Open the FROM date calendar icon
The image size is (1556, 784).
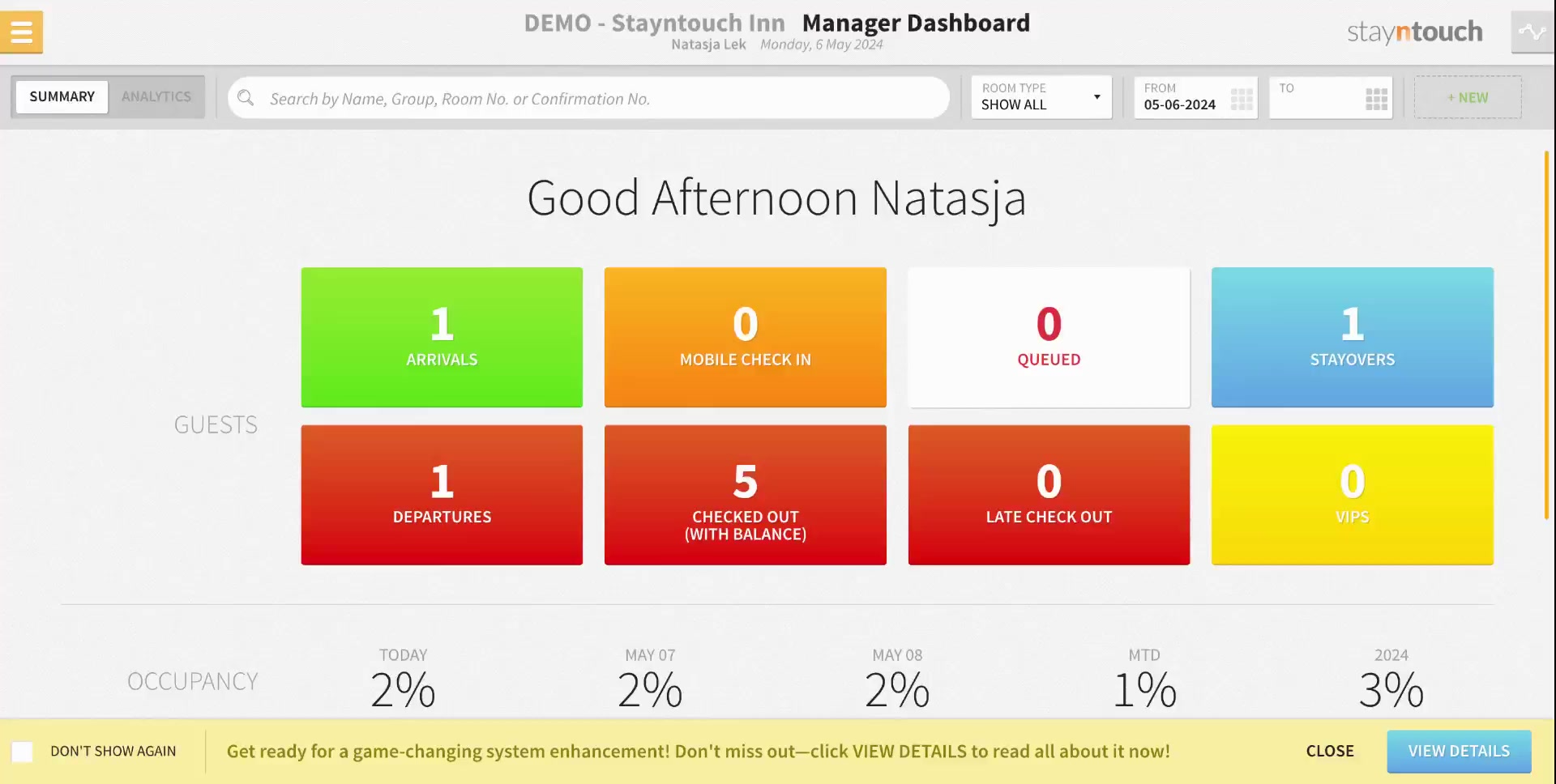(x=1242, y=99)
